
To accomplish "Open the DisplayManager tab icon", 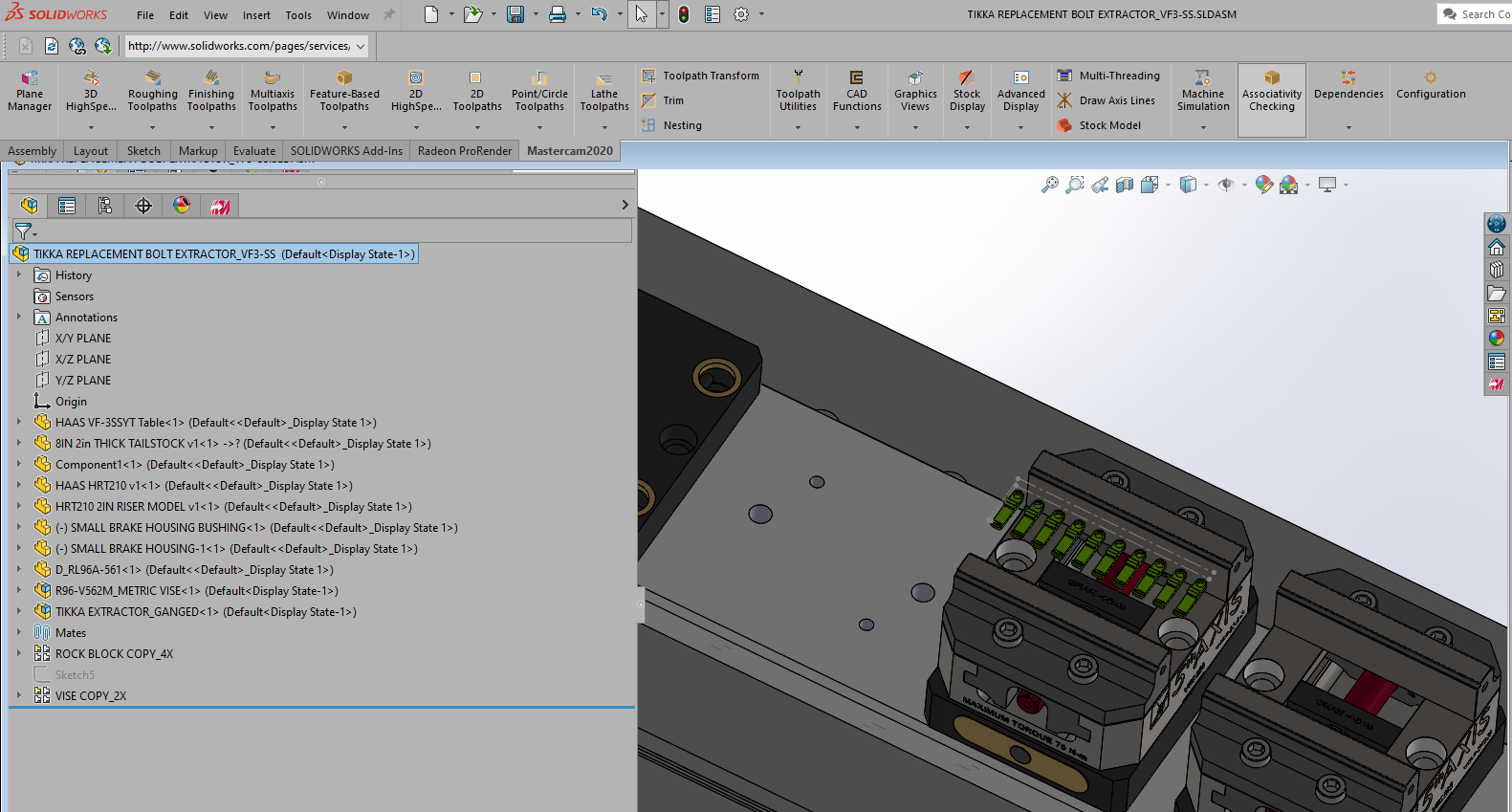I will coord(182,206).
